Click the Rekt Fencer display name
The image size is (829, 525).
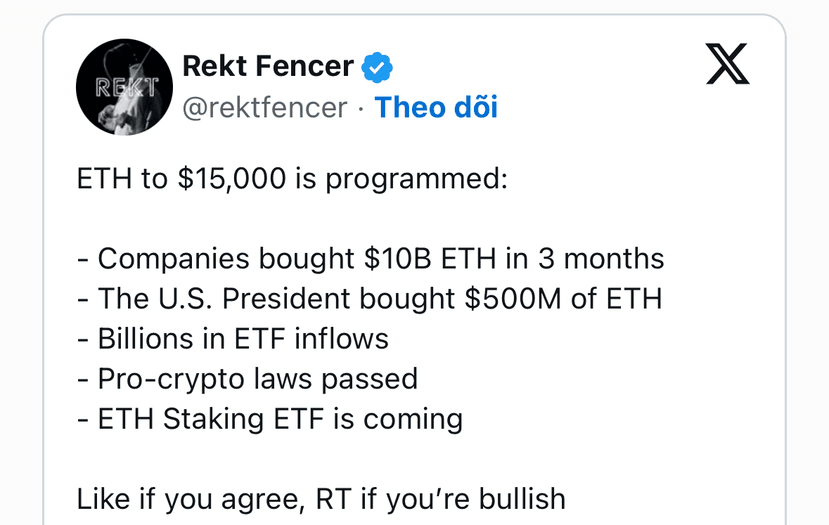coord(268,66)
